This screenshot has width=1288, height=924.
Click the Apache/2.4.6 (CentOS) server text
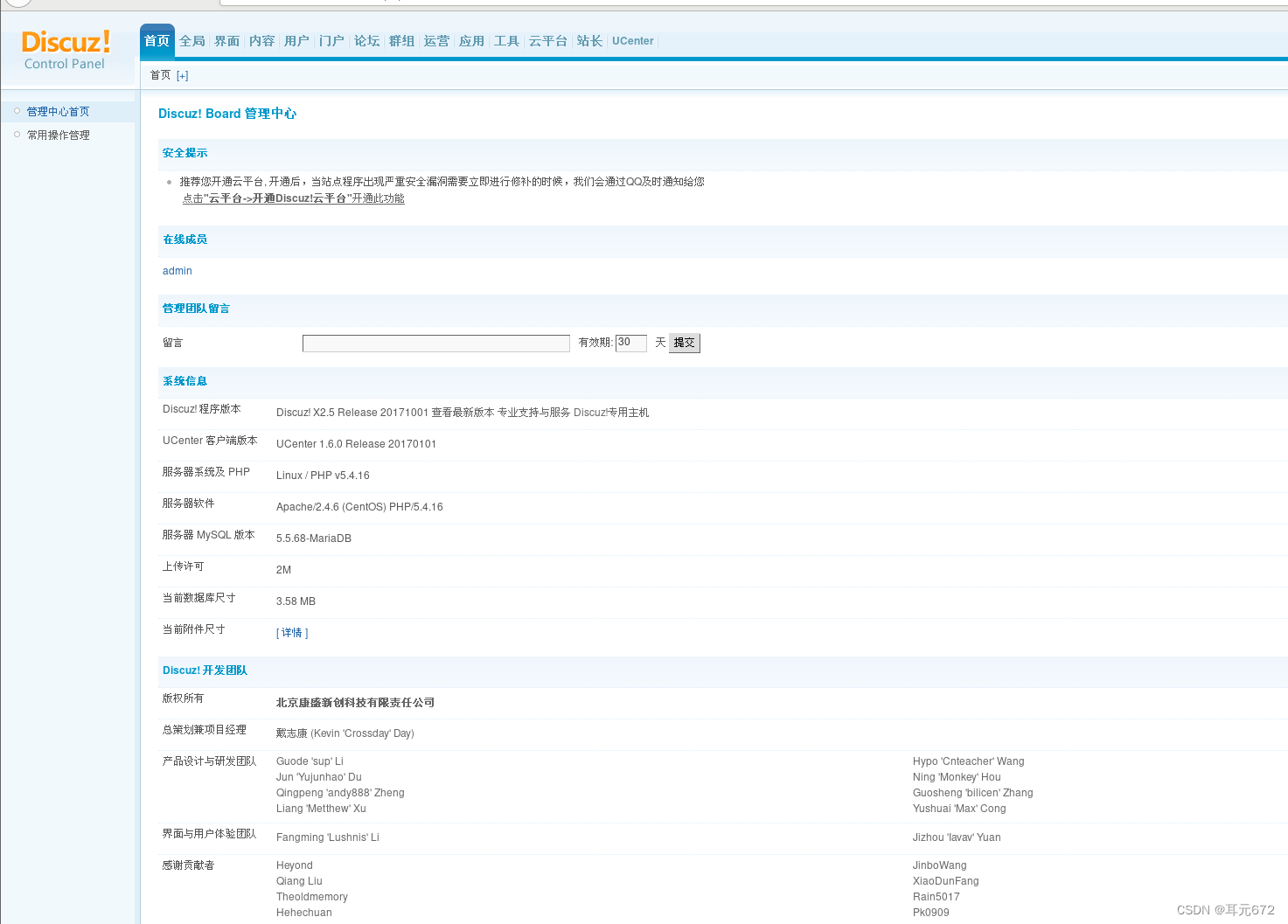[359, 507]
